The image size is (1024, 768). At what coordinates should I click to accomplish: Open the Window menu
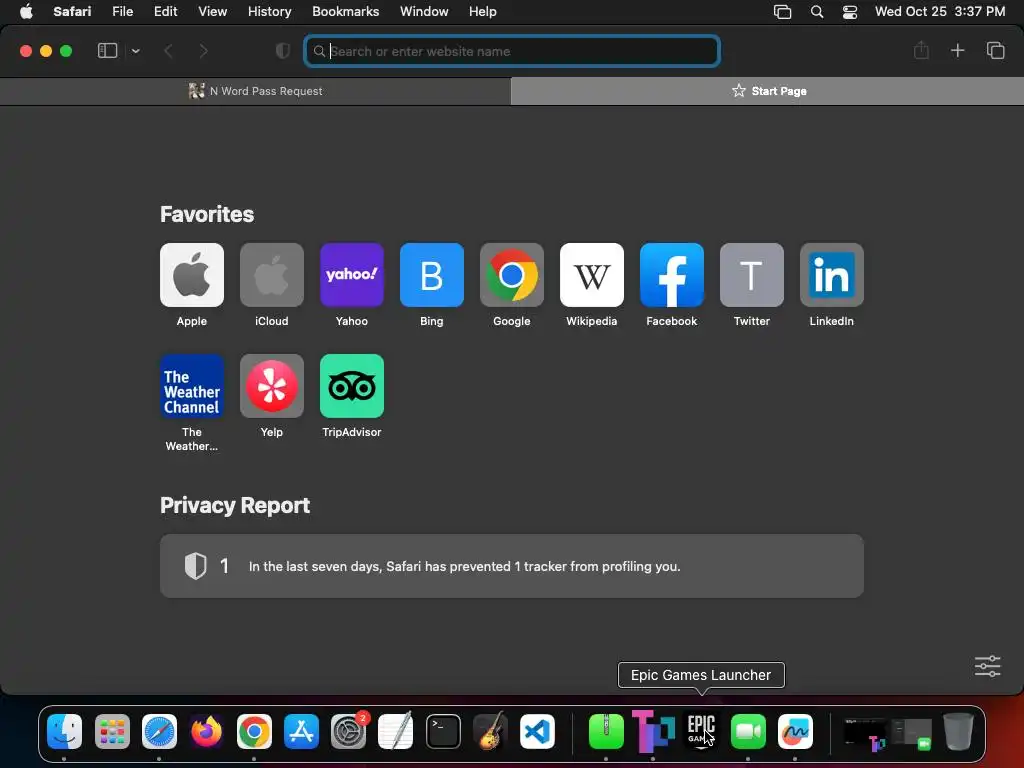click(x=424, y=11)
